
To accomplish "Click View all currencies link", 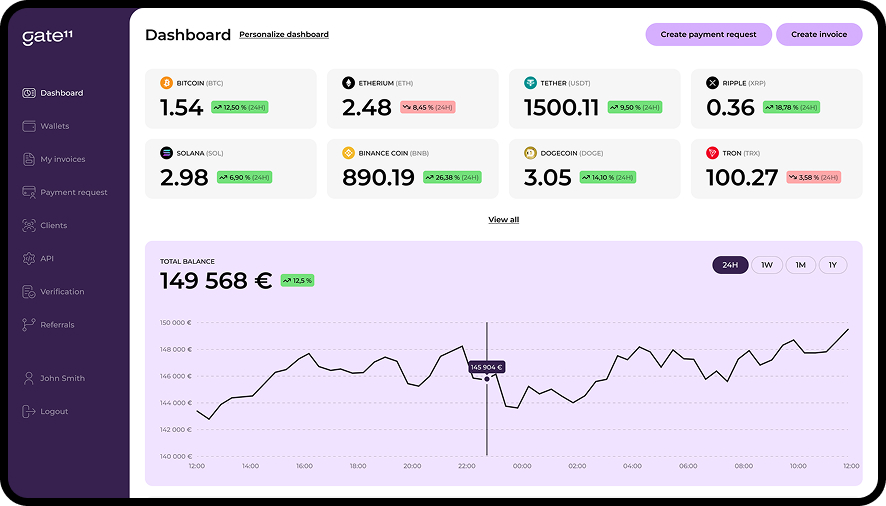I will 503,220.
